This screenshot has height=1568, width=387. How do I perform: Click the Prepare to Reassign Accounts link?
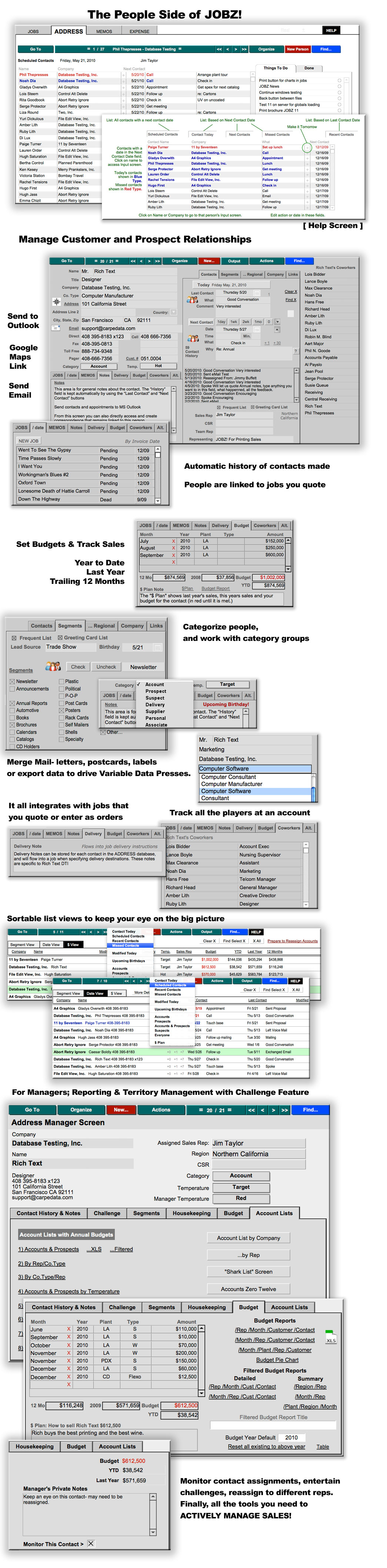click(292, 941)
